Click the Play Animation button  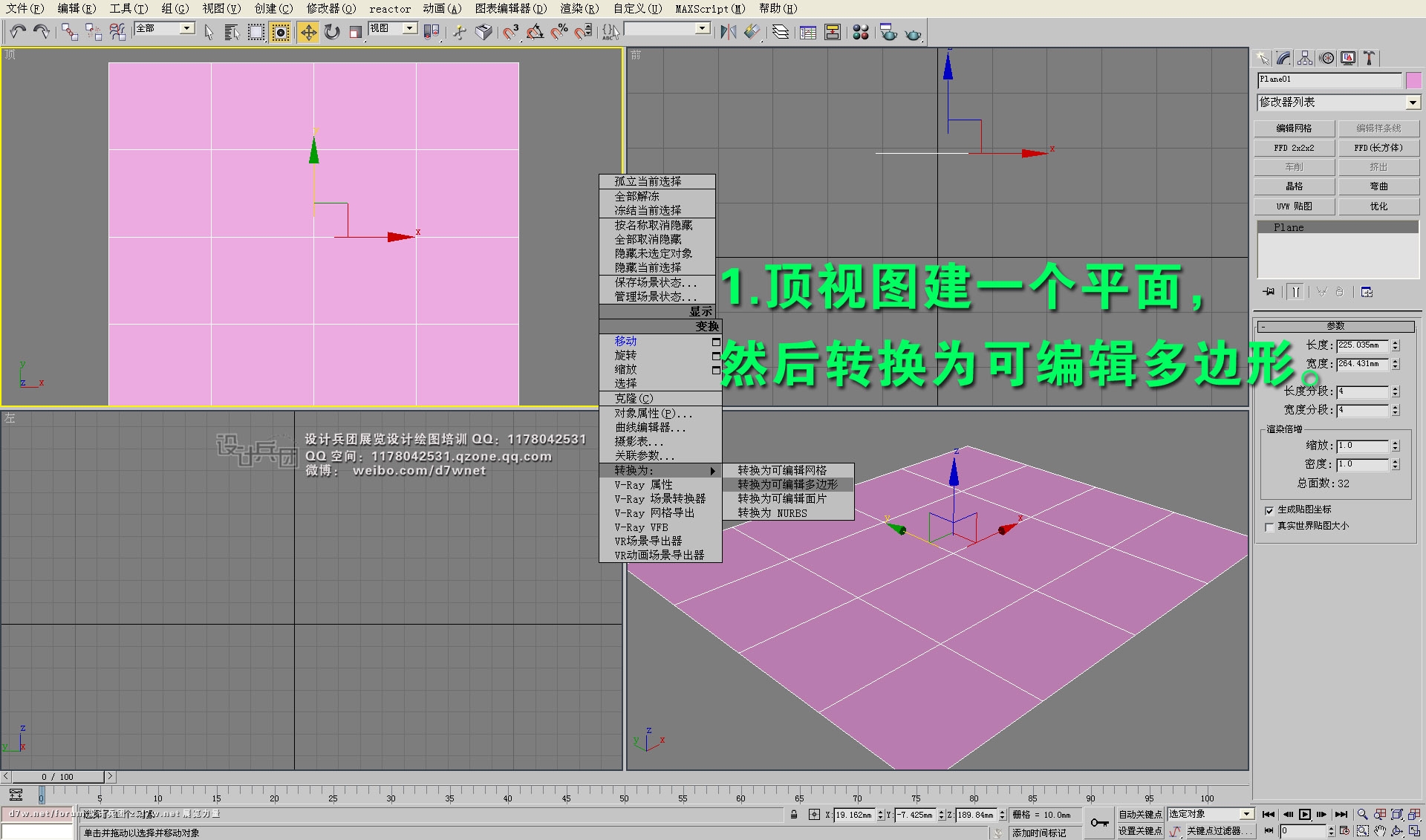click(x=1305, y=815)
